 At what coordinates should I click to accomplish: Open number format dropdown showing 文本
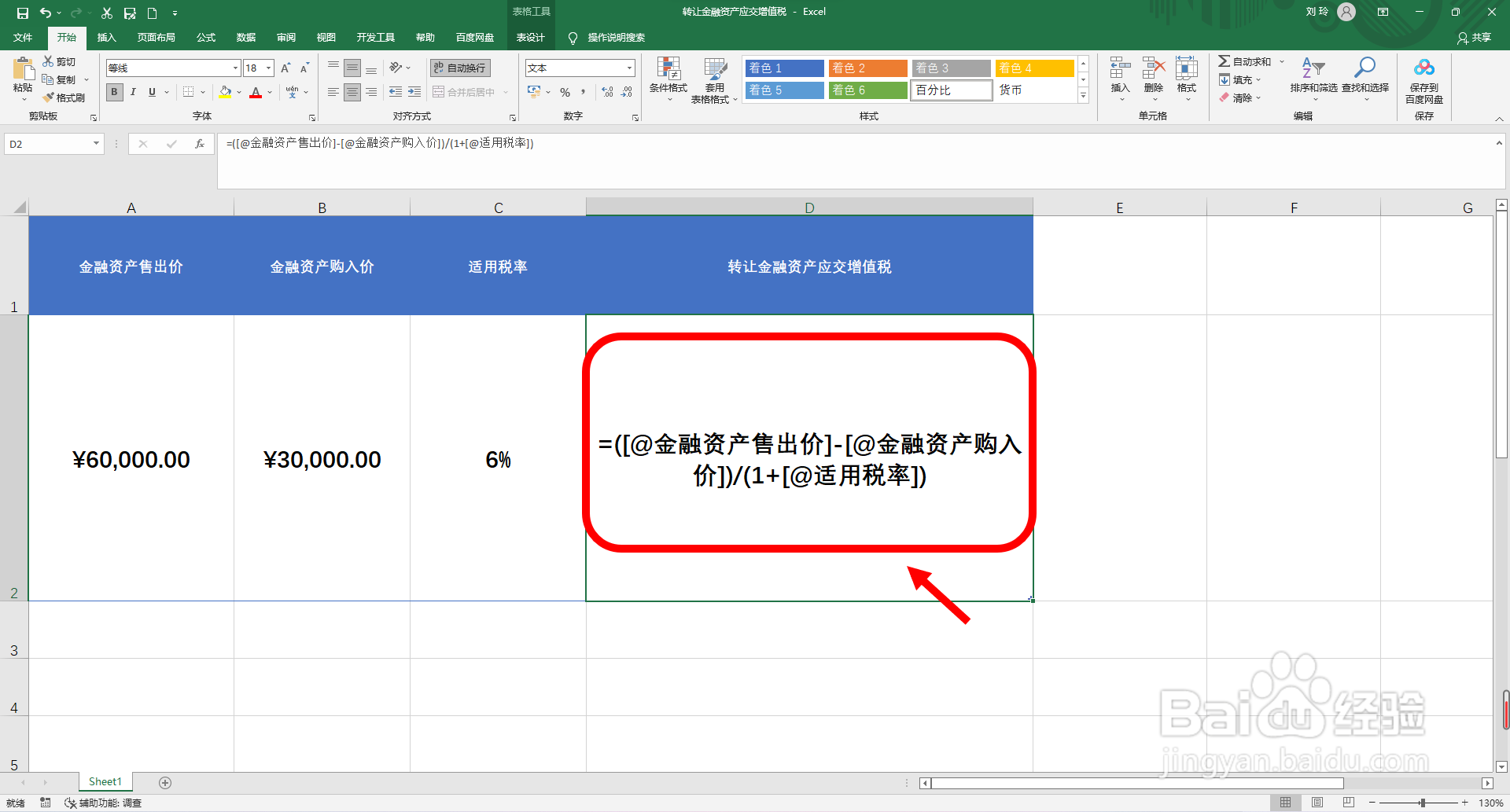click(629, 68)
